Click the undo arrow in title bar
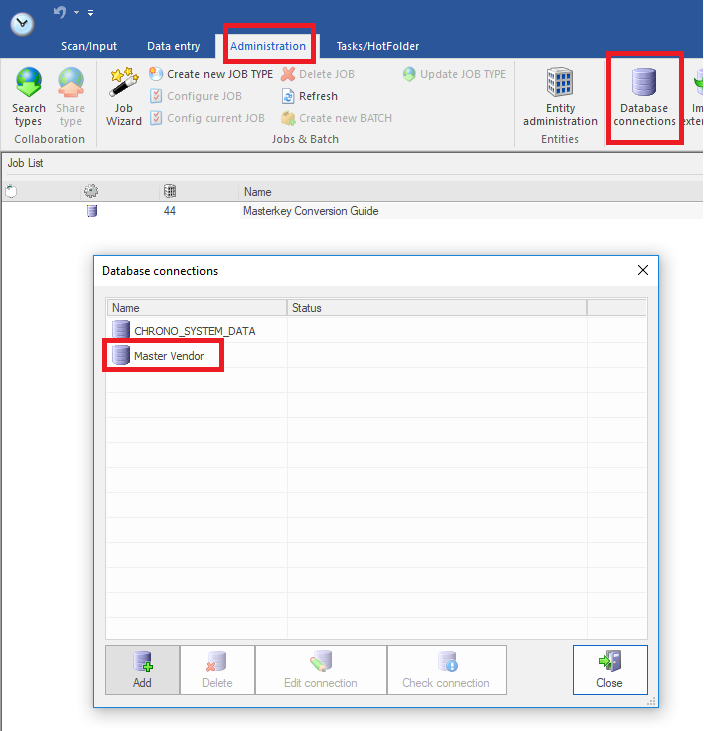 point(60,12)
